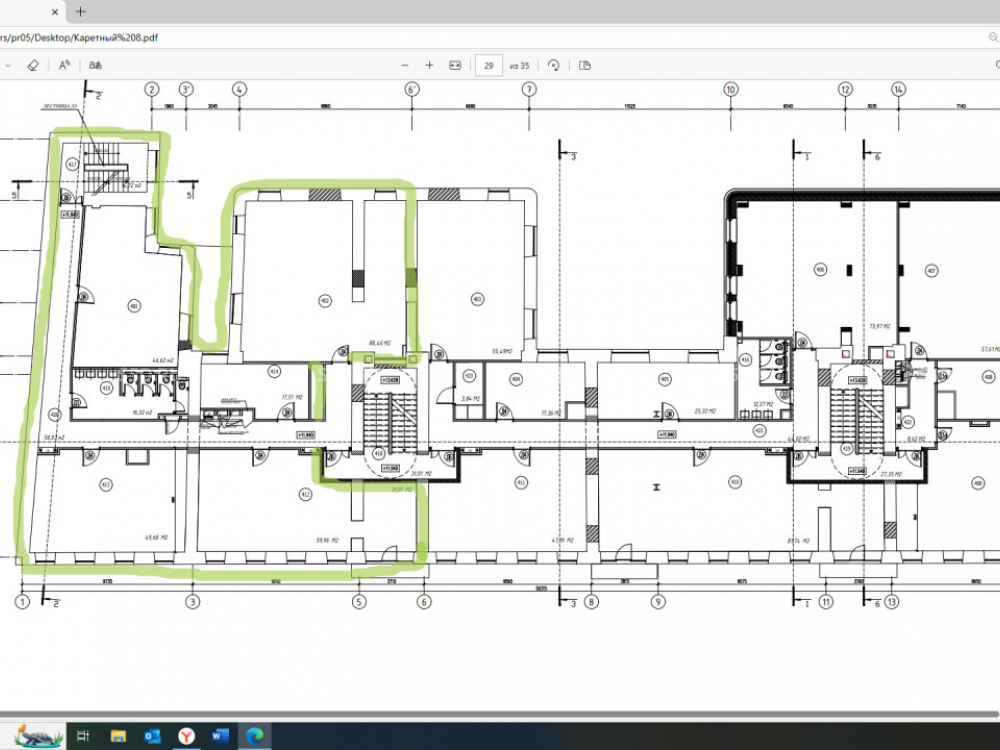Click the page number field showing 29
1000x750 pixels.
point(488,65)
